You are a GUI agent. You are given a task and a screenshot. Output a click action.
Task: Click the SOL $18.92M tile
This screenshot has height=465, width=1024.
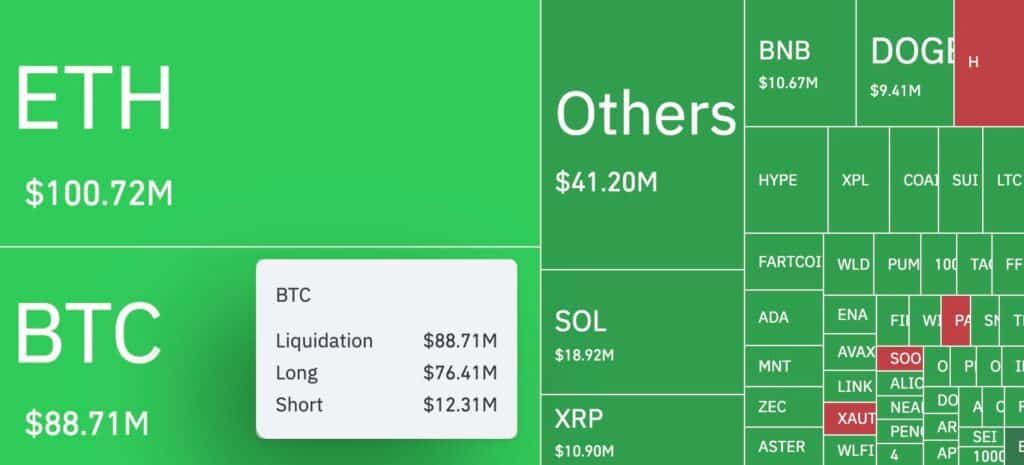click(x=641, y=332)
